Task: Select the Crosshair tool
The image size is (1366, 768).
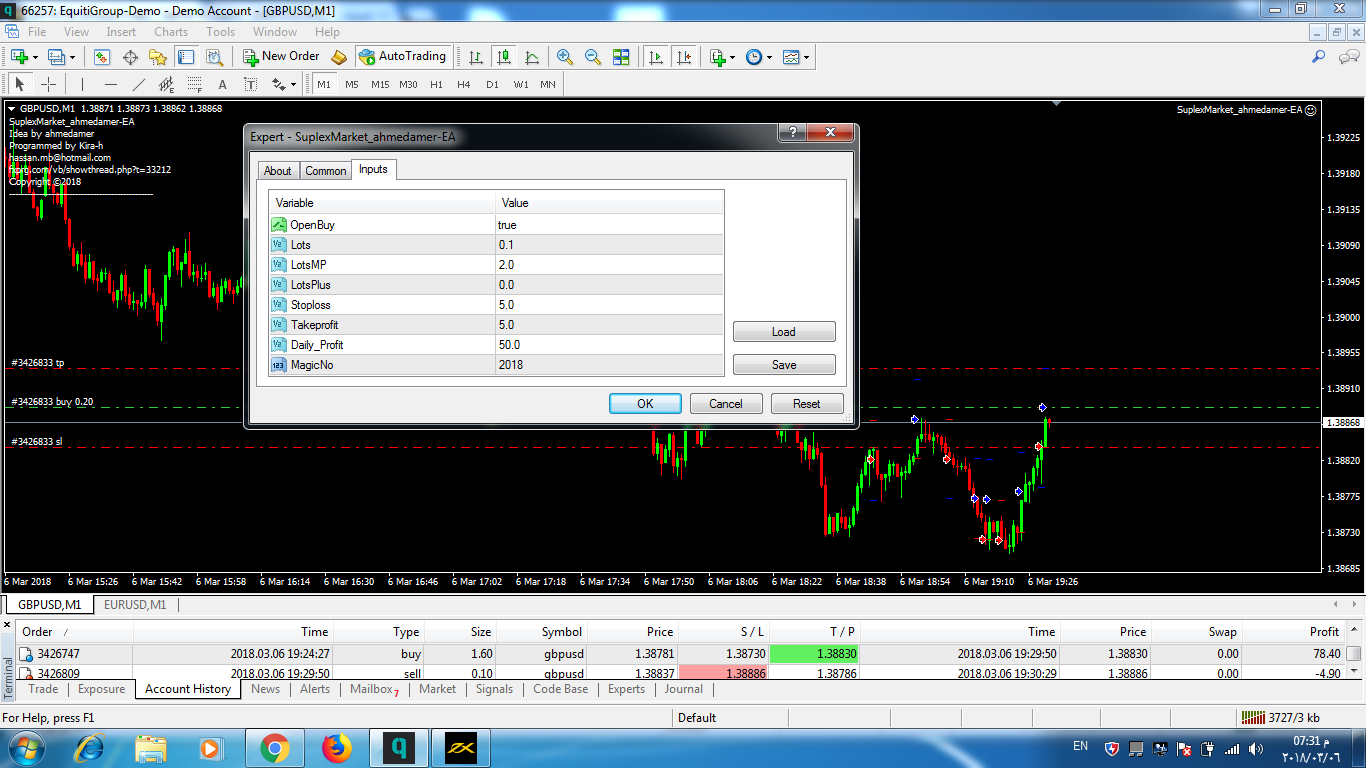Action: (48, 84)
